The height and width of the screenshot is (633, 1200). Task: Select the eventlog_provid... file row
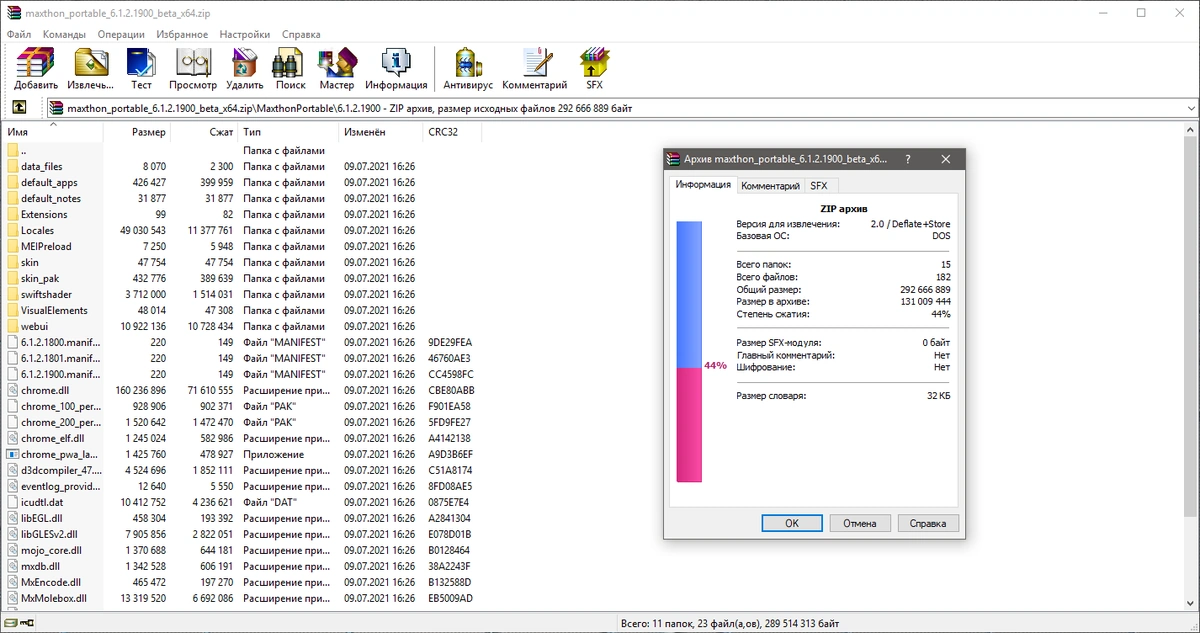240,486
